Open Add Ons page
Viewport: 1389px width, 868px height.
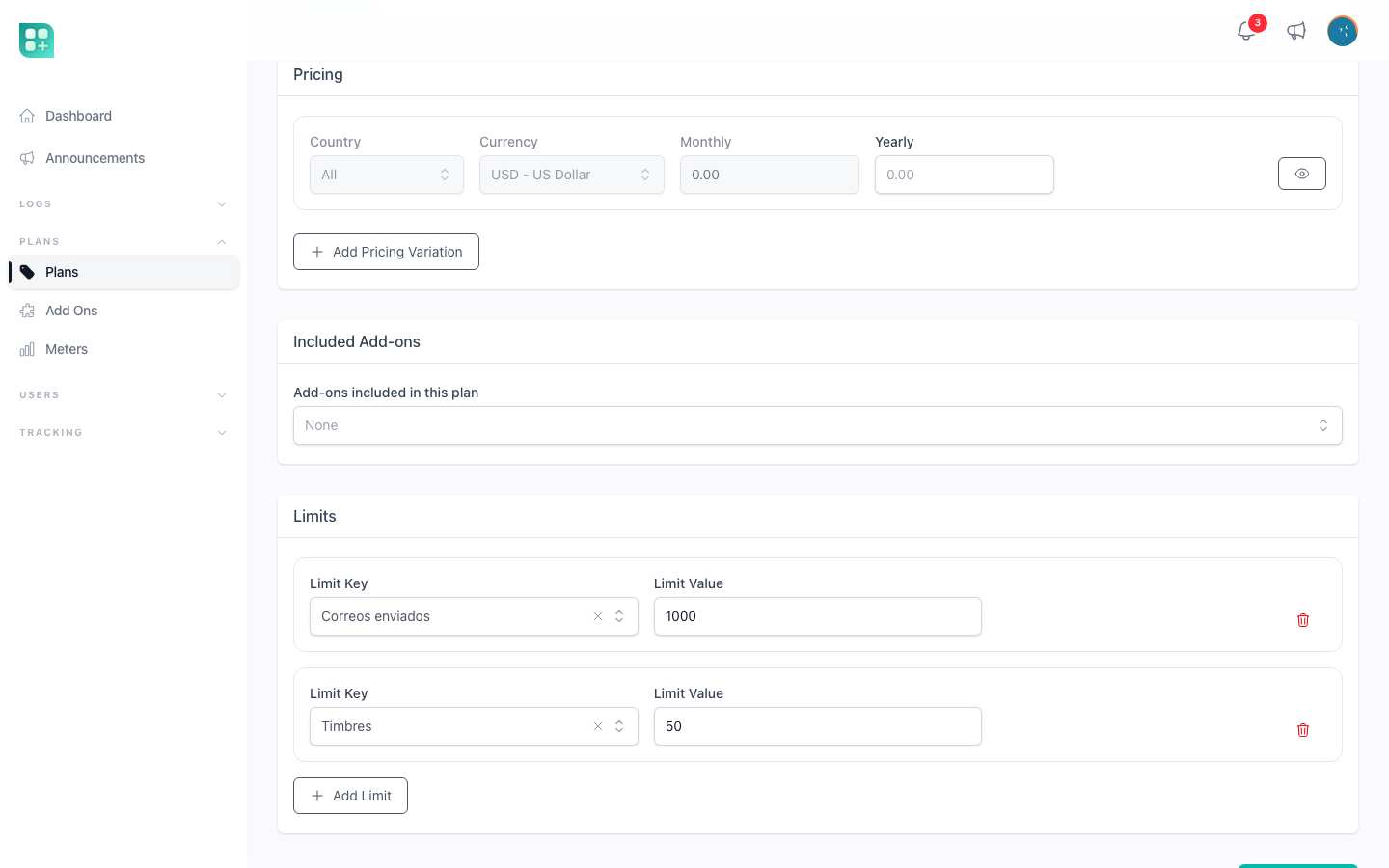click(x=123, y=311)
